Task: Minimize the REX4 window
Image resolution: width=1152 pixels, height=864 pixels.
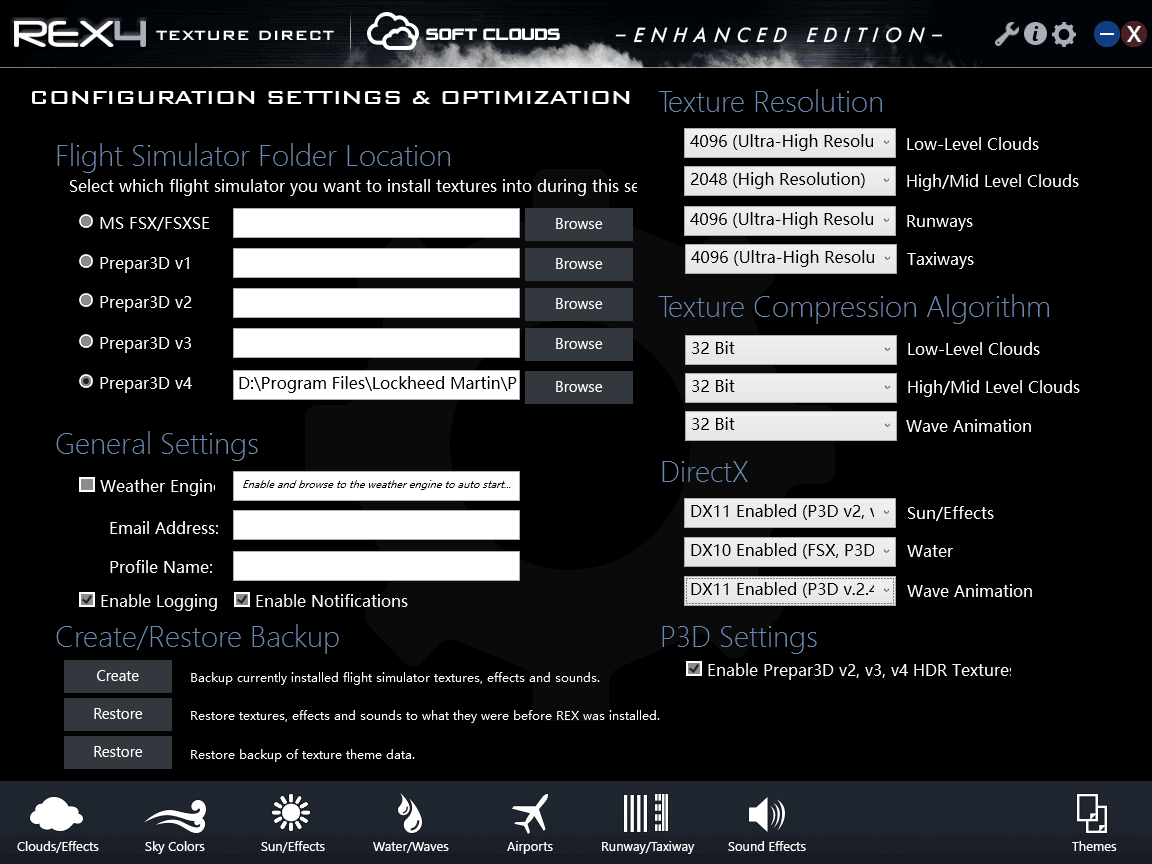Action: [1106, 34]
